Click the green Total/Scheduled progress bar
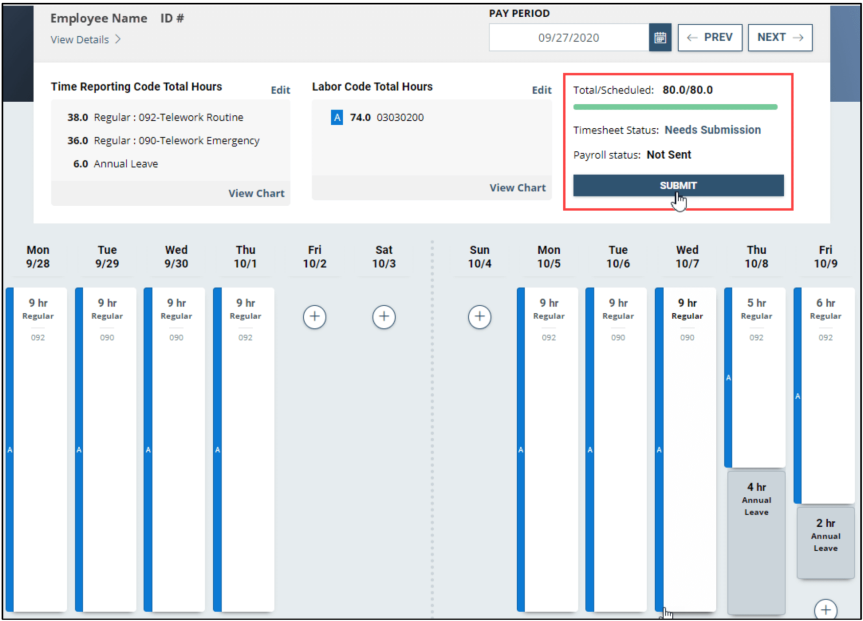The image size is (863, 621). [x=675, y=107]
